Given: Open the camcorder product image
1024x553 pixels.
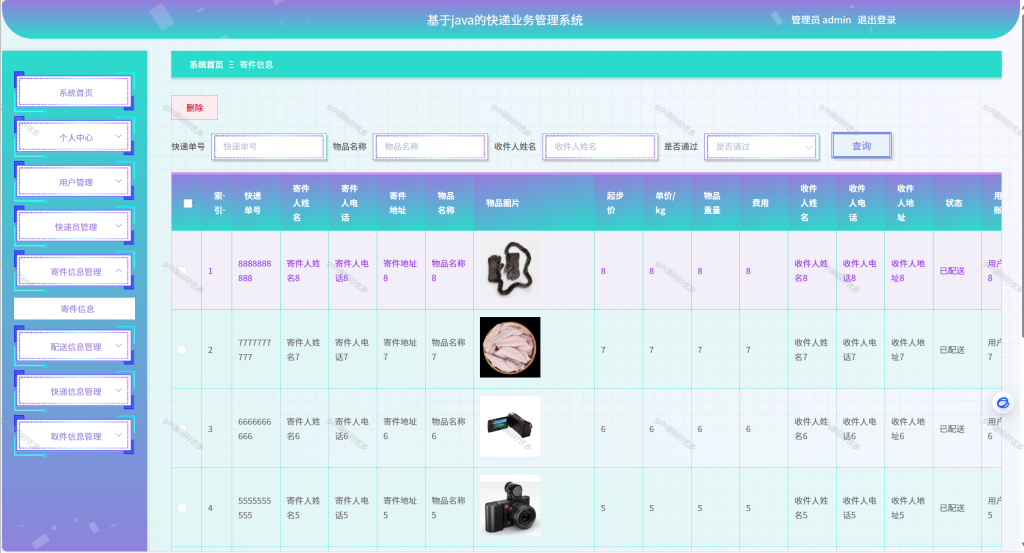Looking at the screenshot, I should (510, 426).
